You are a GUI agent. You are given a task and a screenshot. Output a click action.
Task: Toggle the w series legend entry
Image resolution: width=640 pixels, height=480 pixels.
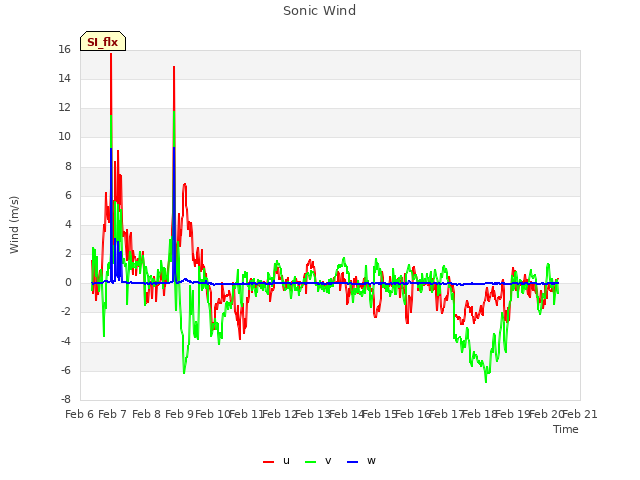361,461
